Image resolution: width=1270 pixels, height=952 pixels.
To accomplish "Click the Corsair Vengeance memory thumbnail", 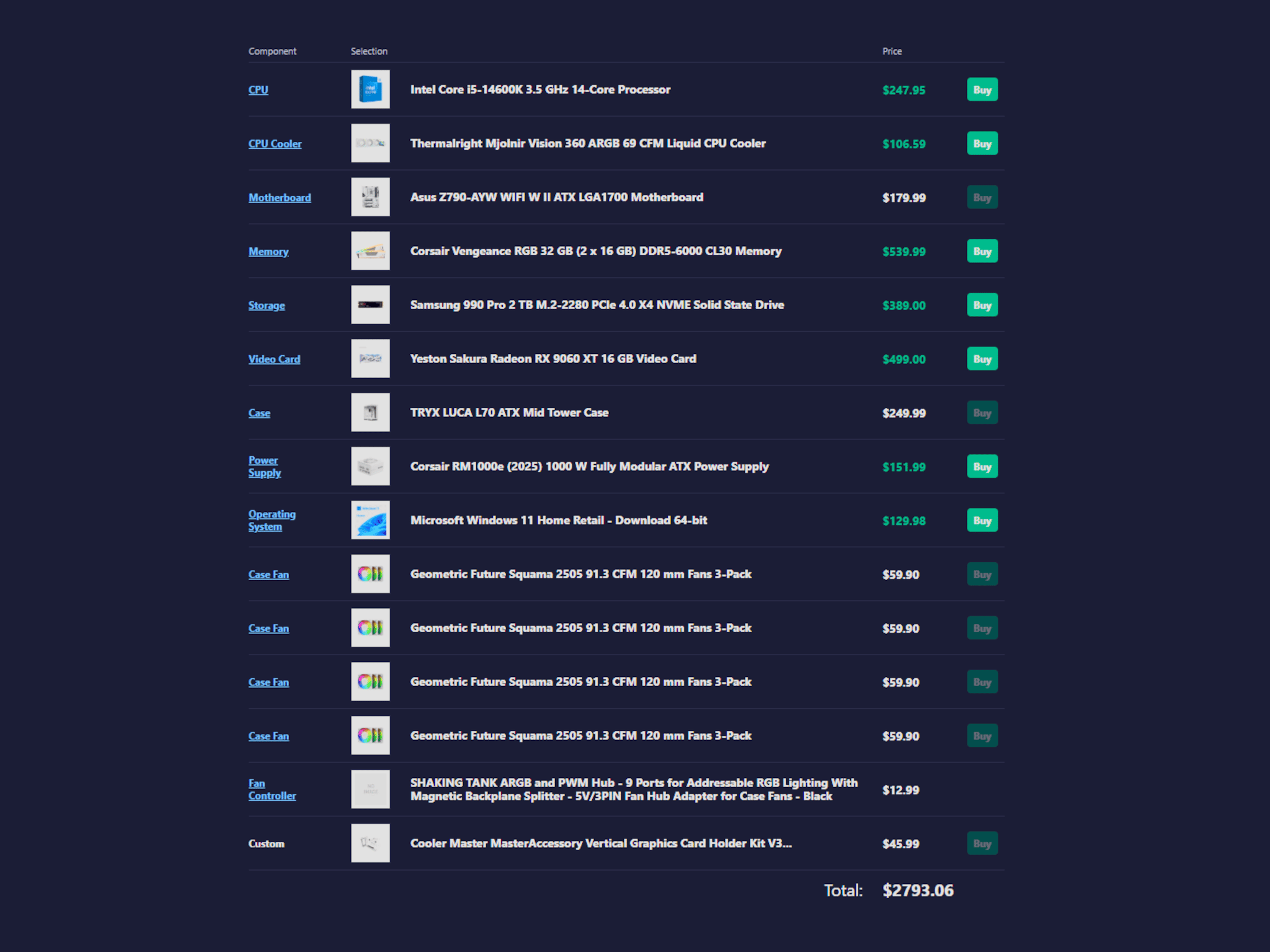I will pos(370,251).
